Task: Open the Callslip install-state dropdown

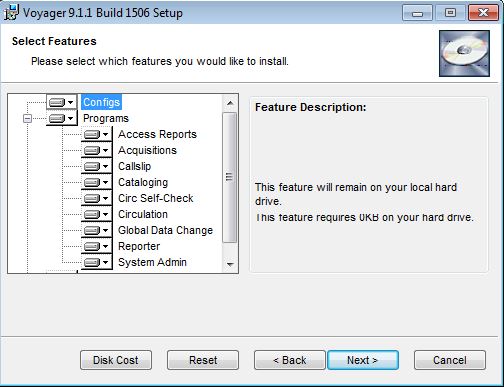Action: [97, 166]
